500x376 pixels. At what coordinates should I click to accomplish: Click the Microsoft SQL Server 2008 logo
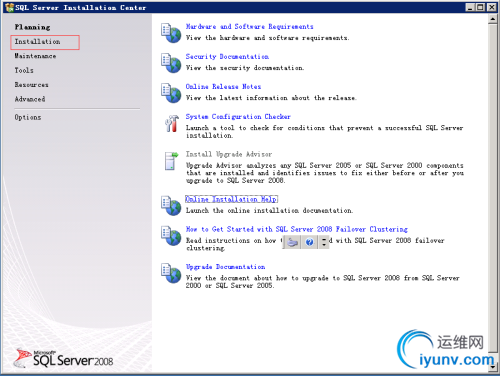coord(63,358)
